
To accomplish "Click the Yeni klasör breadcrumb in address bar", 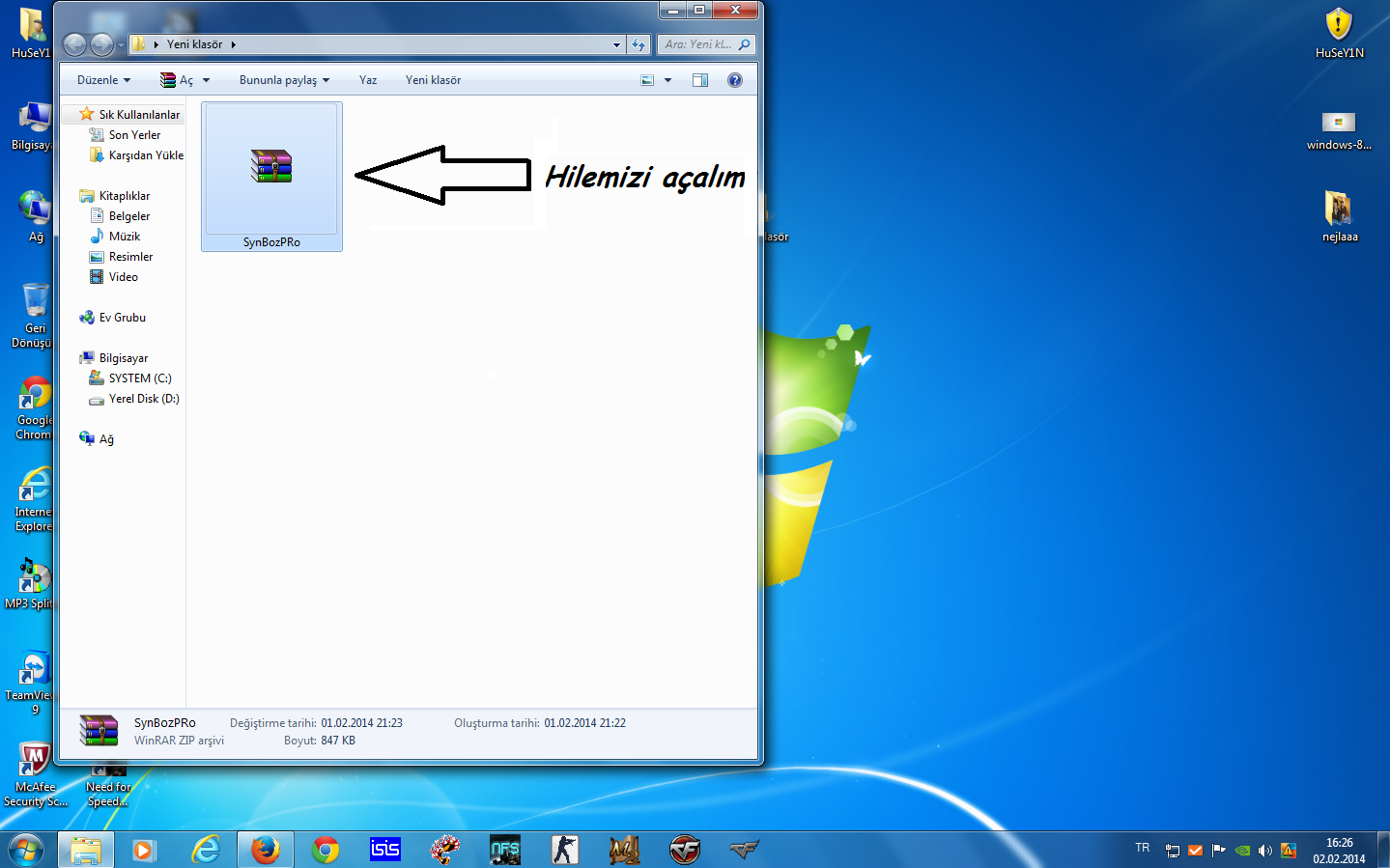I will [194, 44].
